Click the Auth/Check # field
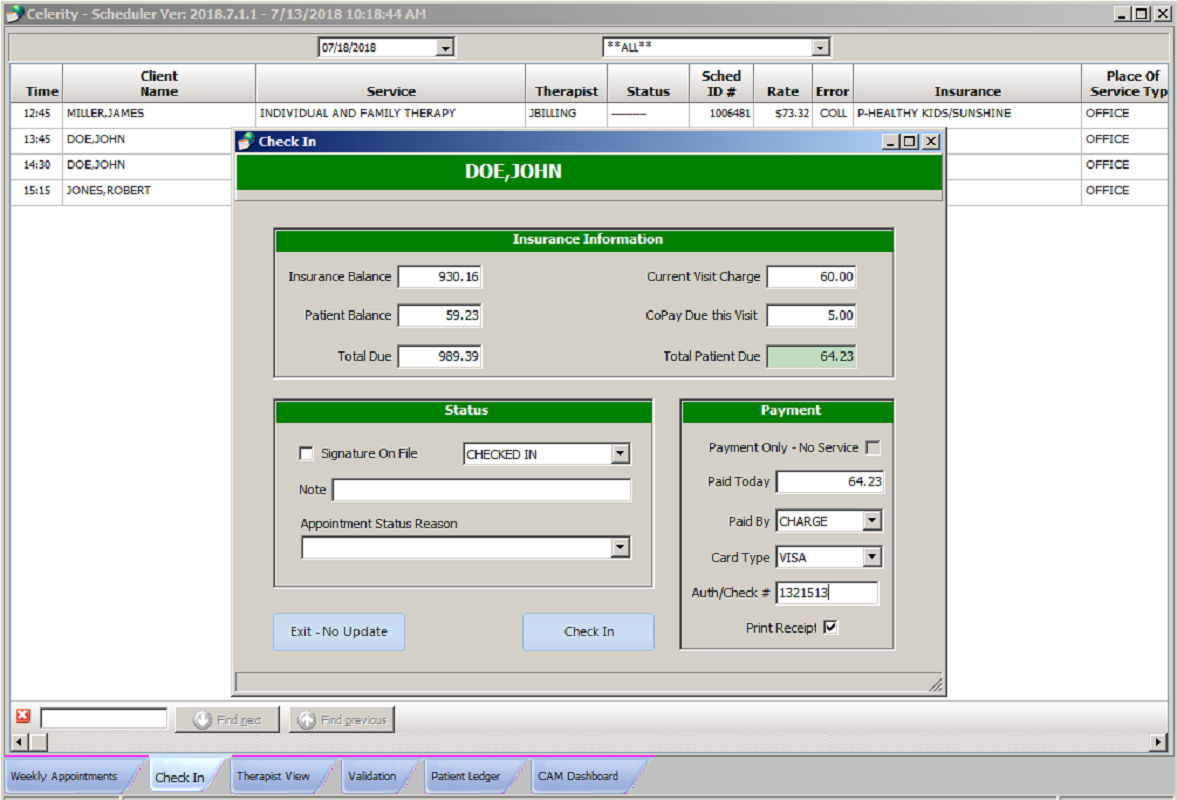 pos(826,592)
